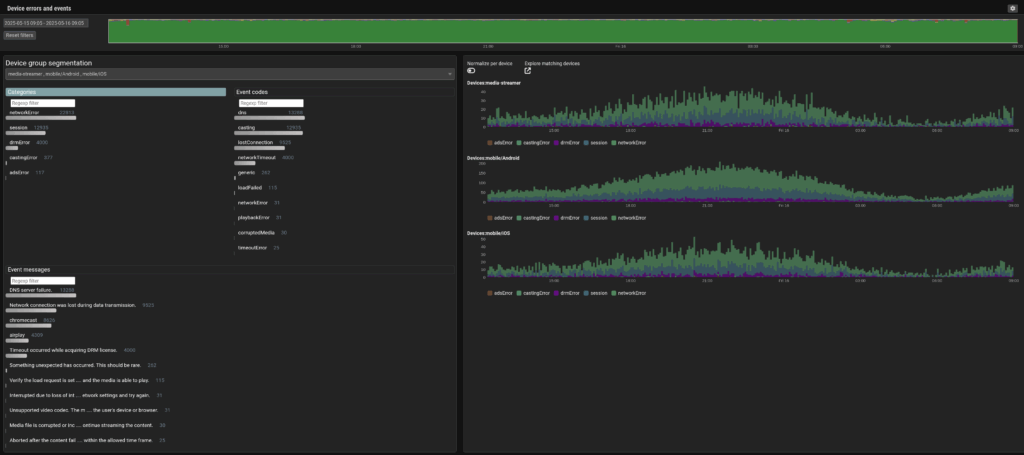Toggle the Normalize per device switch
This screenshot has height=455, width=1024.
click(x=472, y=71)
